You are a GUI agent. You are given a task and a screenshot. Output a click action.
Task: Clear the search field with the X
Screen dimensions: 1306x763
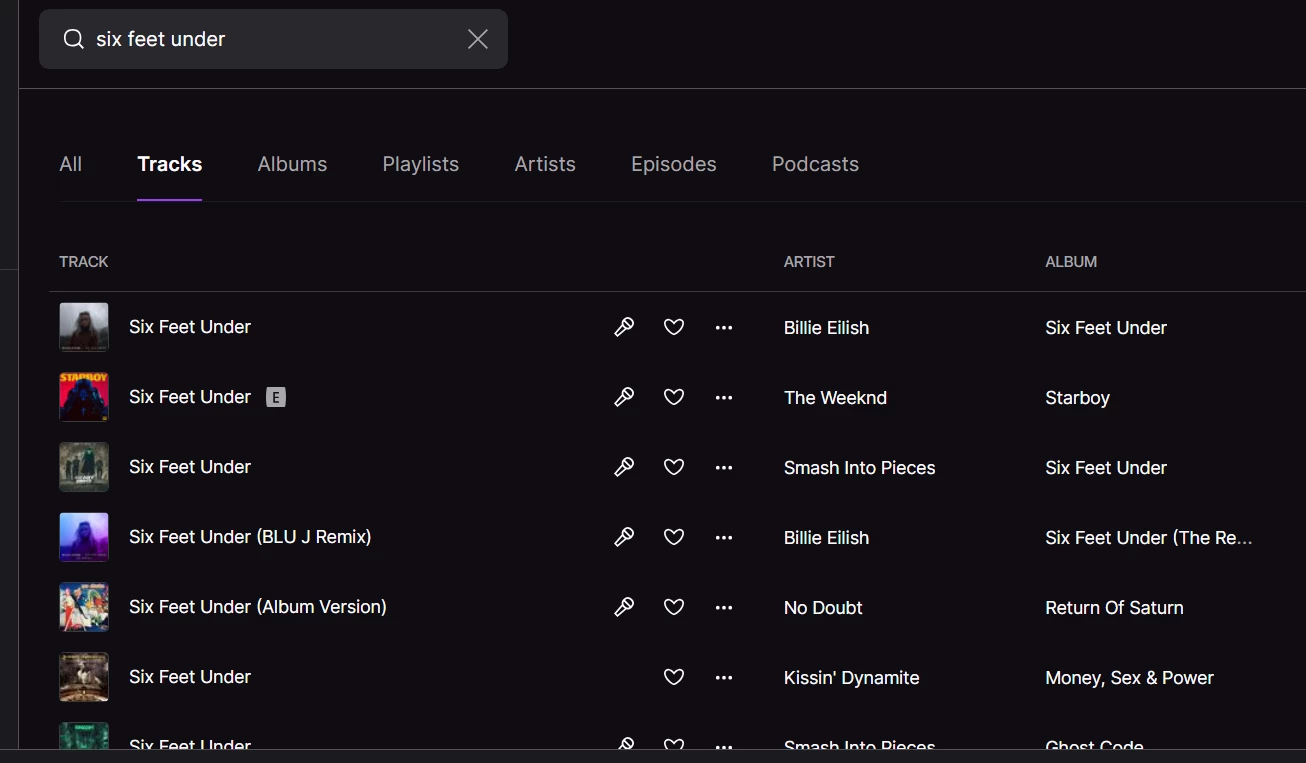[x=478, y=39]
